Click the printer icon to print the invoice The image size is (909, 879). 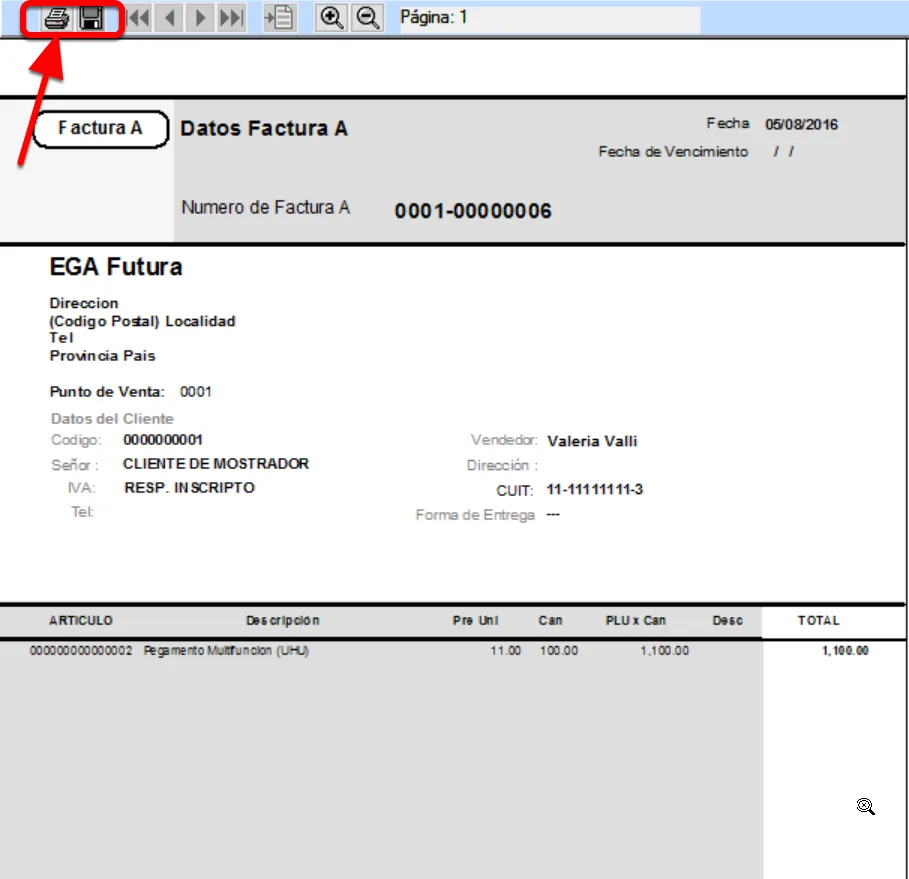point(57,19)
